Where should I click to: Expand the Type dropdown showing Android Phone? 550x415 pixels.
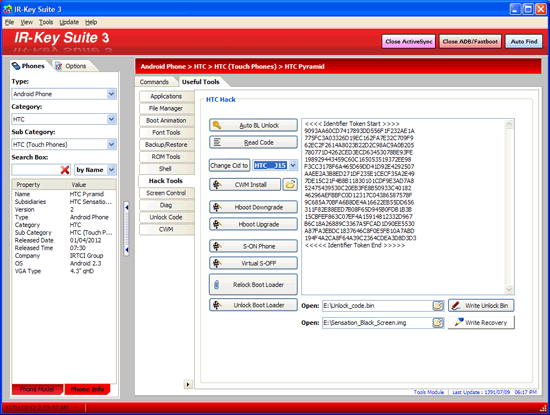pos(112,94)
